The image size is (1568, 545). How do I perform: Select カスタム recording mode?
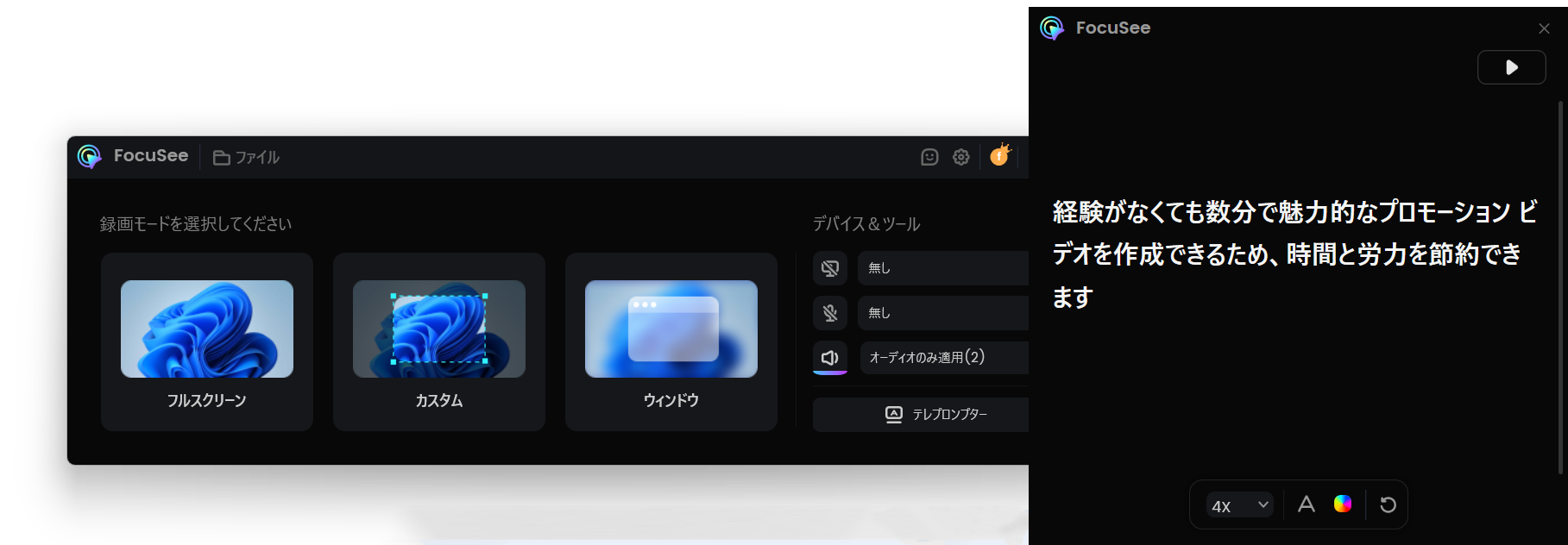(x=439, y=341)
